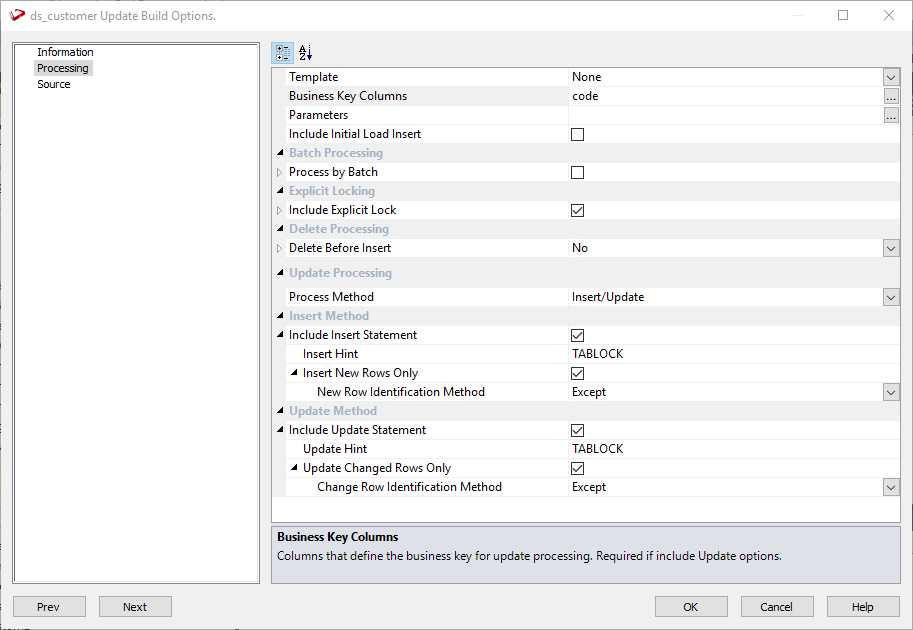Open Business Key Columns ellipsis button
913x630 pixels.
891,96
